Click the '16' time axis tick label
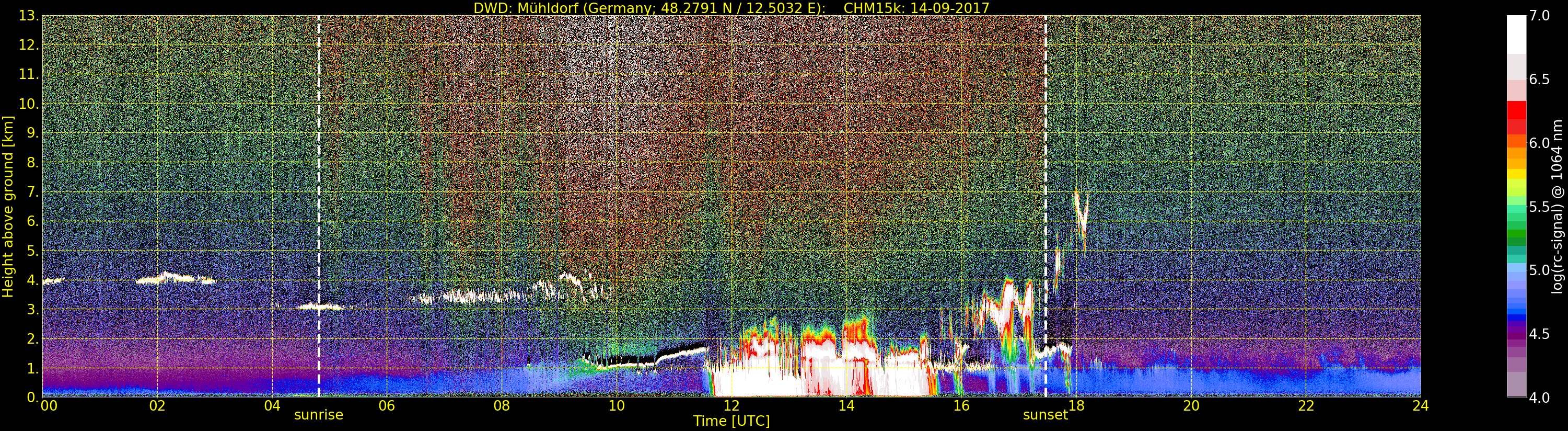 (961, 406)
